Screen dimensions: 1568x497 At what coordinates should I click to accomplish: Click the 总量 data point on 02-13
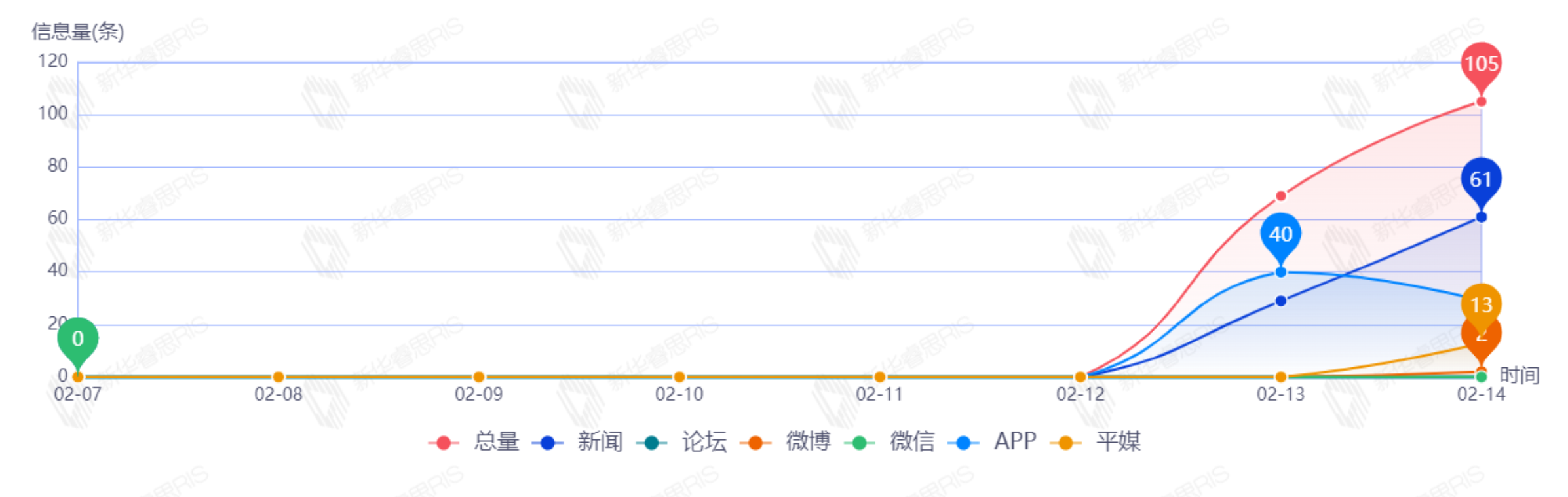1280,196
